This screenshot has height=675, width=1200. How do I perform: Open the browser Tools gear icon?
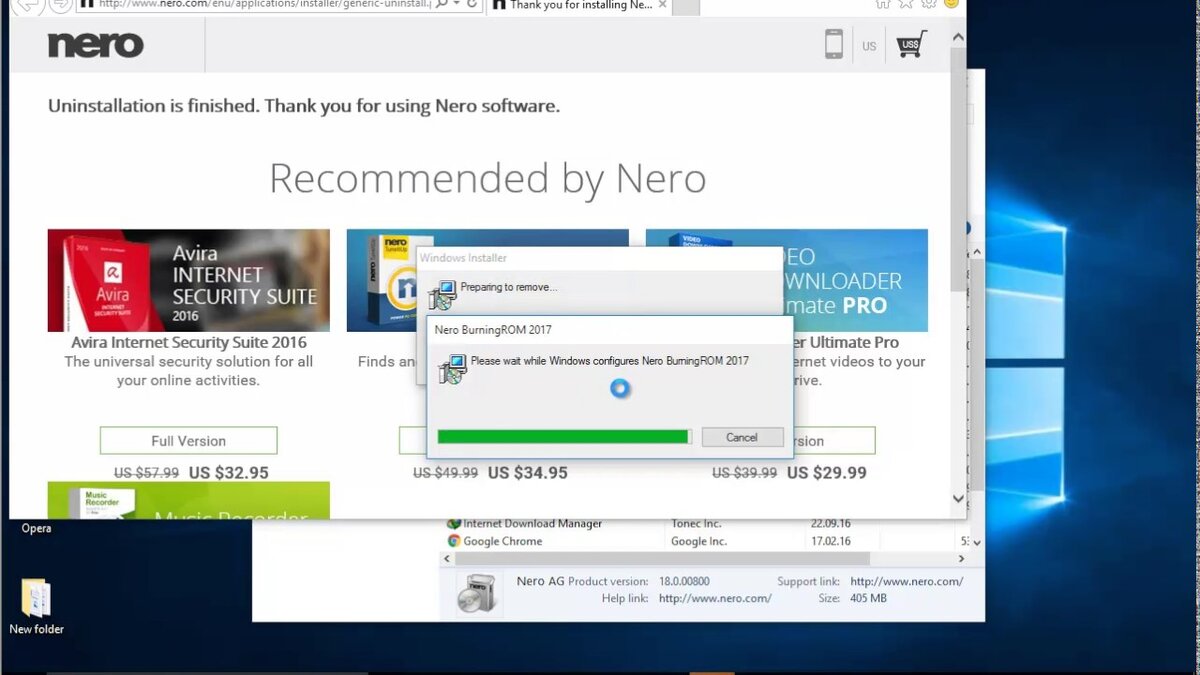click(x=929, y=4)
